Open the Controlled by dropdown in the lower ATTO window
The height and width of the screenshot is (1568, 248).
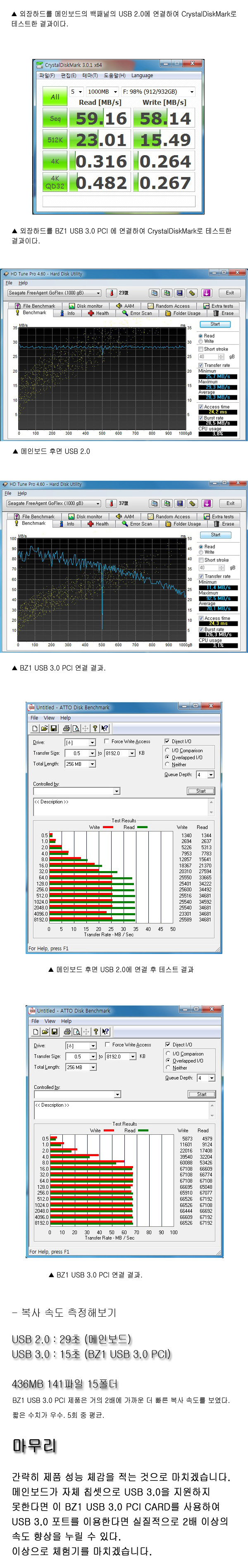[x=77, y=1094]
